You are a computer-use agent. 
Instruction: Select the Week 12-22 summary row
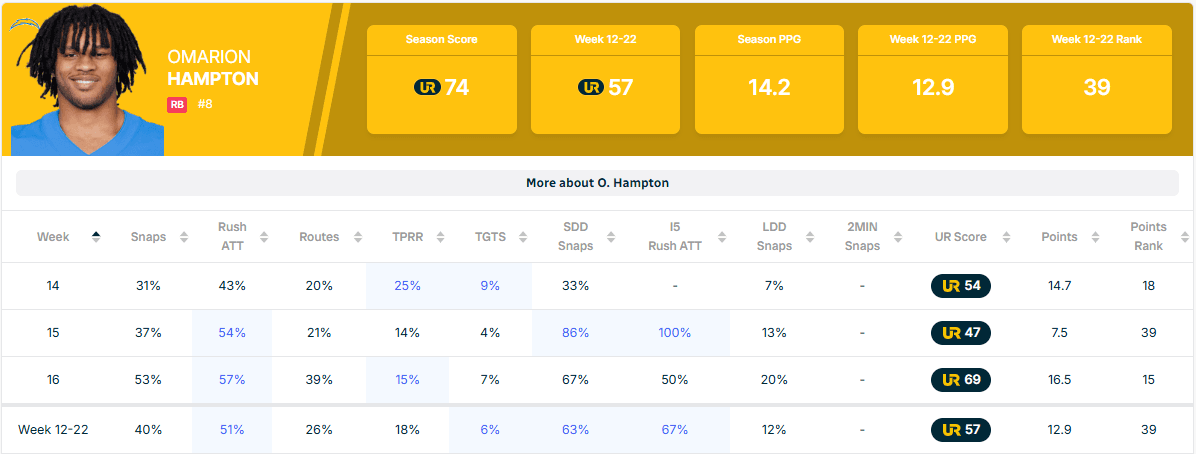tap(53, 429)
